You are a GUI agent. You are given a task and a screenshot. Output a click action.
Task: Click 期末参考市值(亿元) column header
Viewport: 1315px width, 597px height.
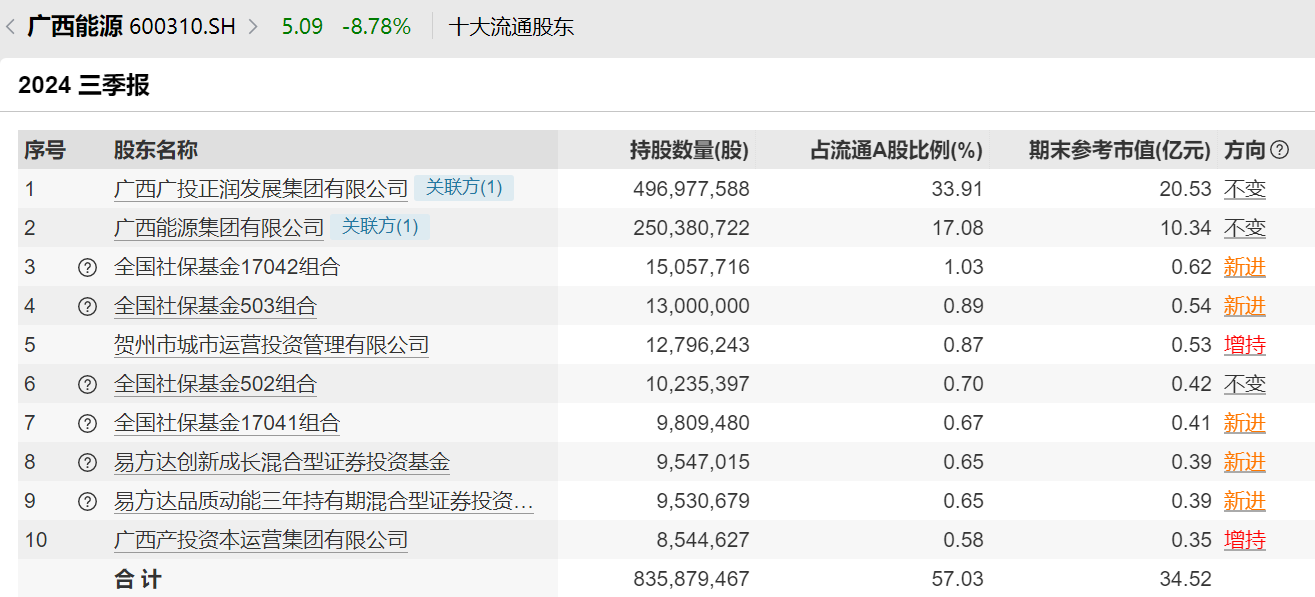1120,150
